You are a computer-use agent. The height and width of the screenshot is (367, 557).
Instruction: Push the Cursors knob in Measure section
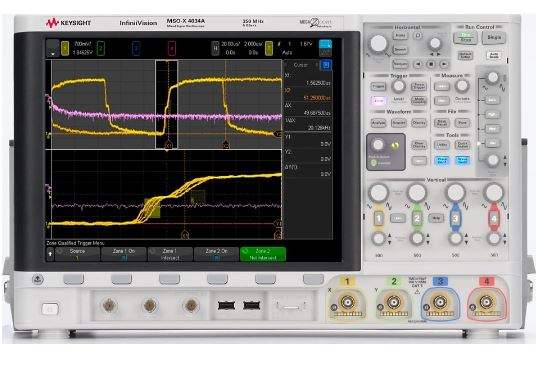pos(462,86)
